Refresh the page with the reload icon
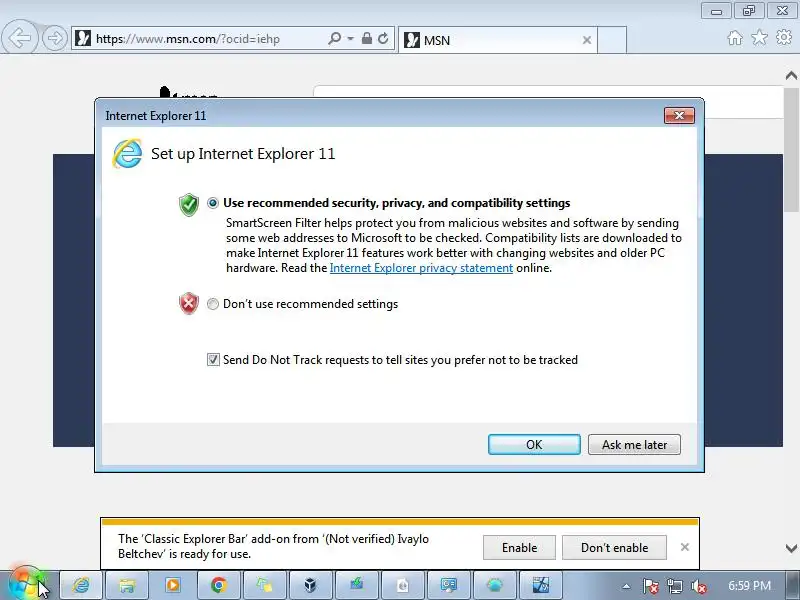This screenshot has width=800, height=600. [x=383, y=38]
